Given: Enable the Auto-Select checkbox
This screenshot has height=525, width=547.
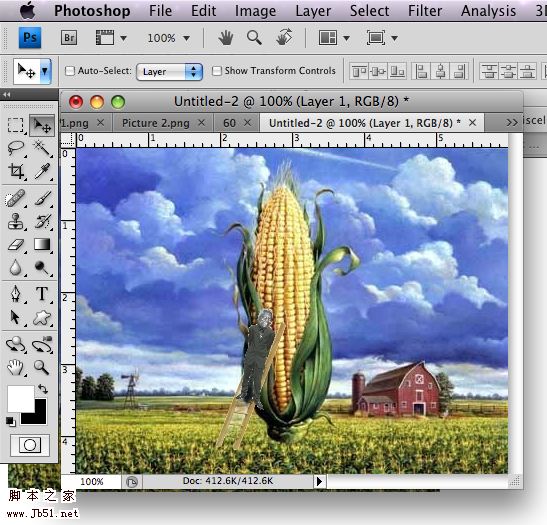Looking at the screenshot, I should click(70, 71).
